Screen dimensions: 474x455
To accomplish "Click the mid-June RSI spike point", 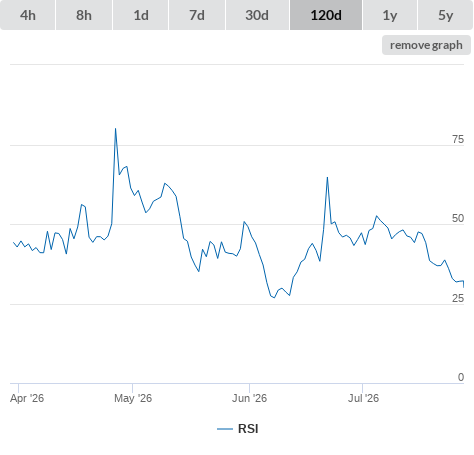I will click(x=327, y=177).
